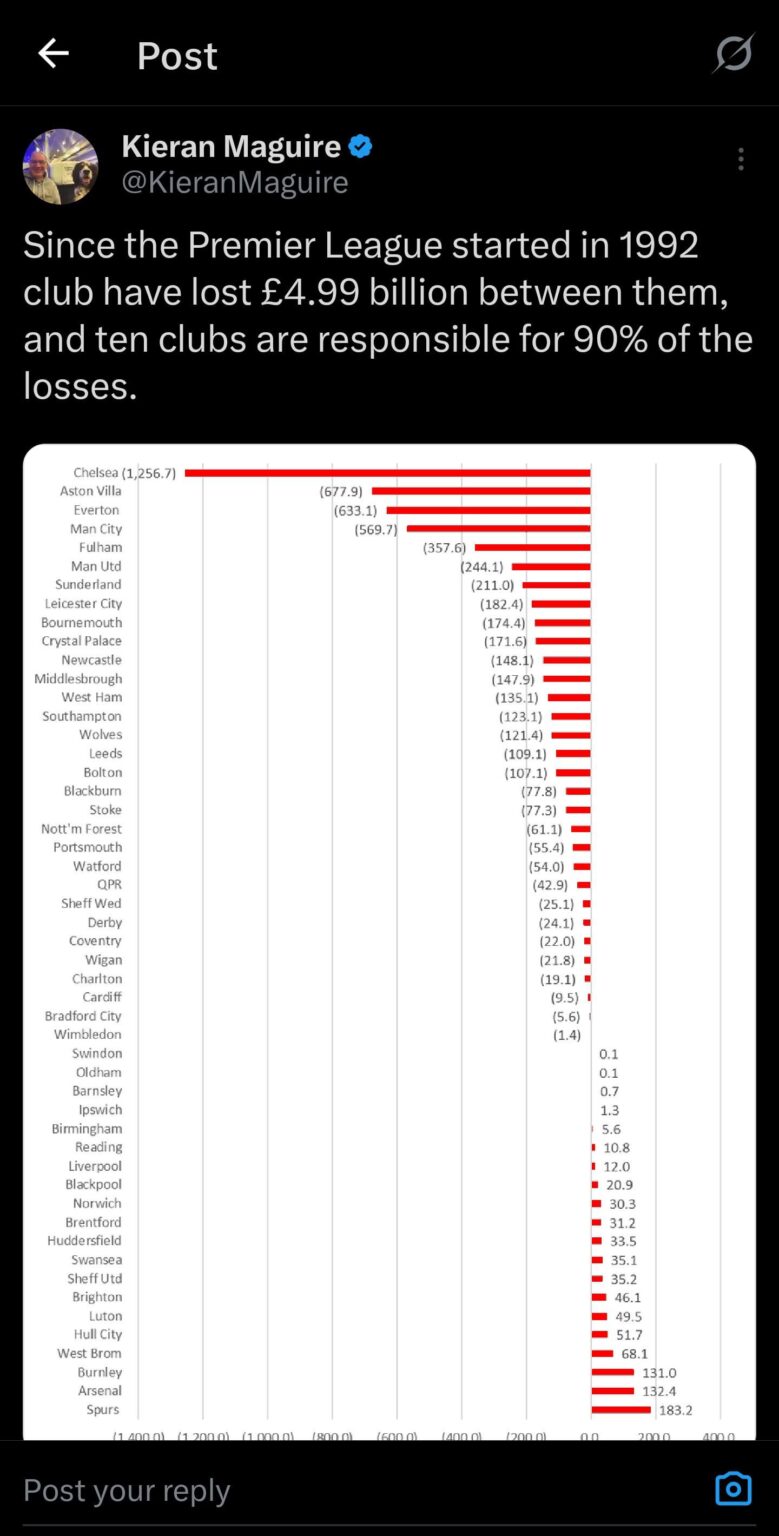Open the three-dot post options menu
Screen dimensions: 779x1536
(x=740, y=158)
